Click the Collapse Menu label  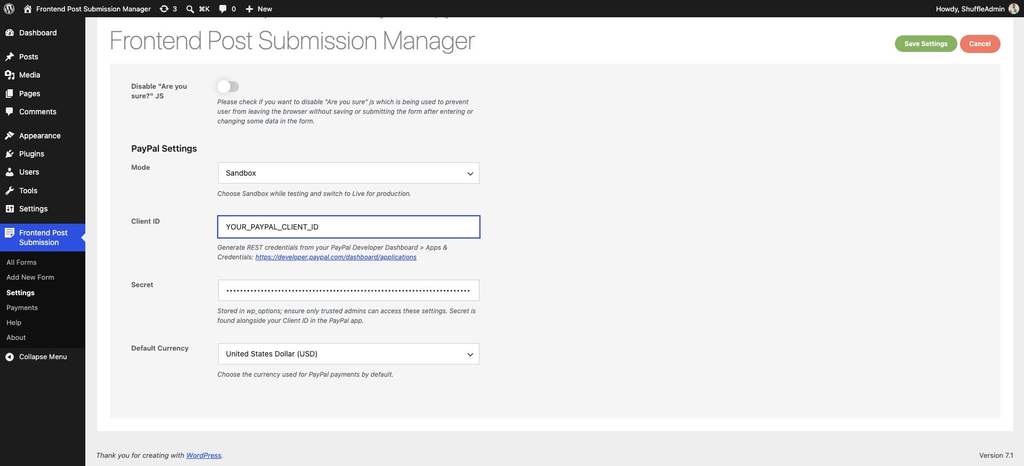[x=42, y=357]
